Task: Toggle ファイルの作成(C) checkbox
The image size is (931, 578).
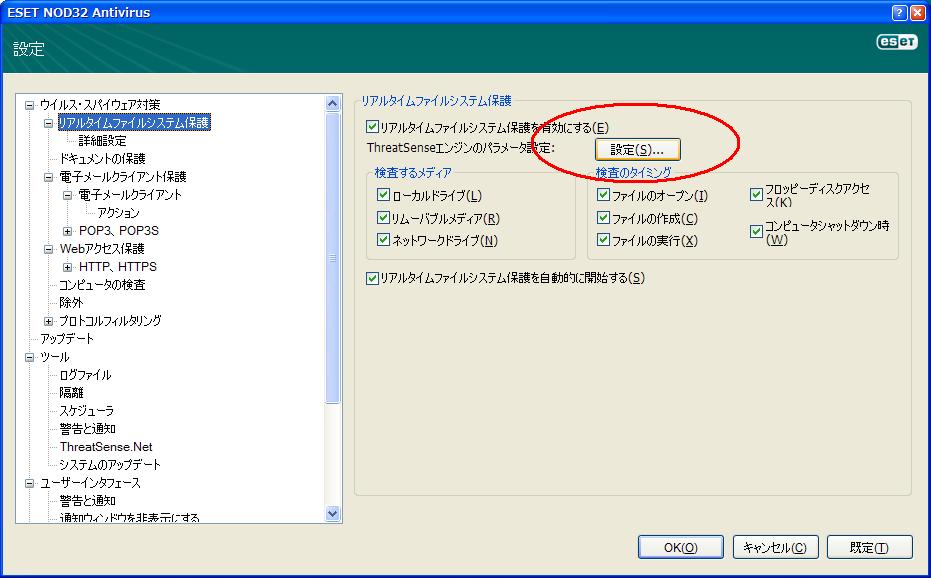Action: point(603,218)
